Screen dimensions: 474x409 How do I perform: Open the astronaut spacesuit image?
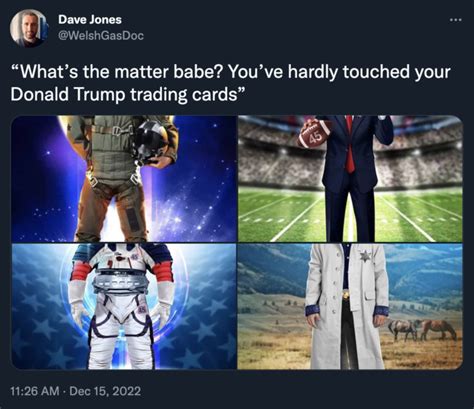coord(124,306)
